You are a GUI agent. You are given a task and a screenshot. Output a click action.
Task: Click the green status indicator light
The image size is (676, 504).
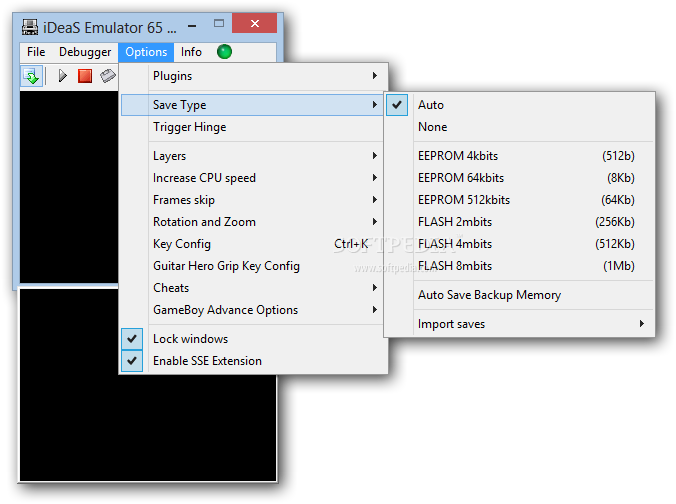pyautogui.click(x=224, y=52)
